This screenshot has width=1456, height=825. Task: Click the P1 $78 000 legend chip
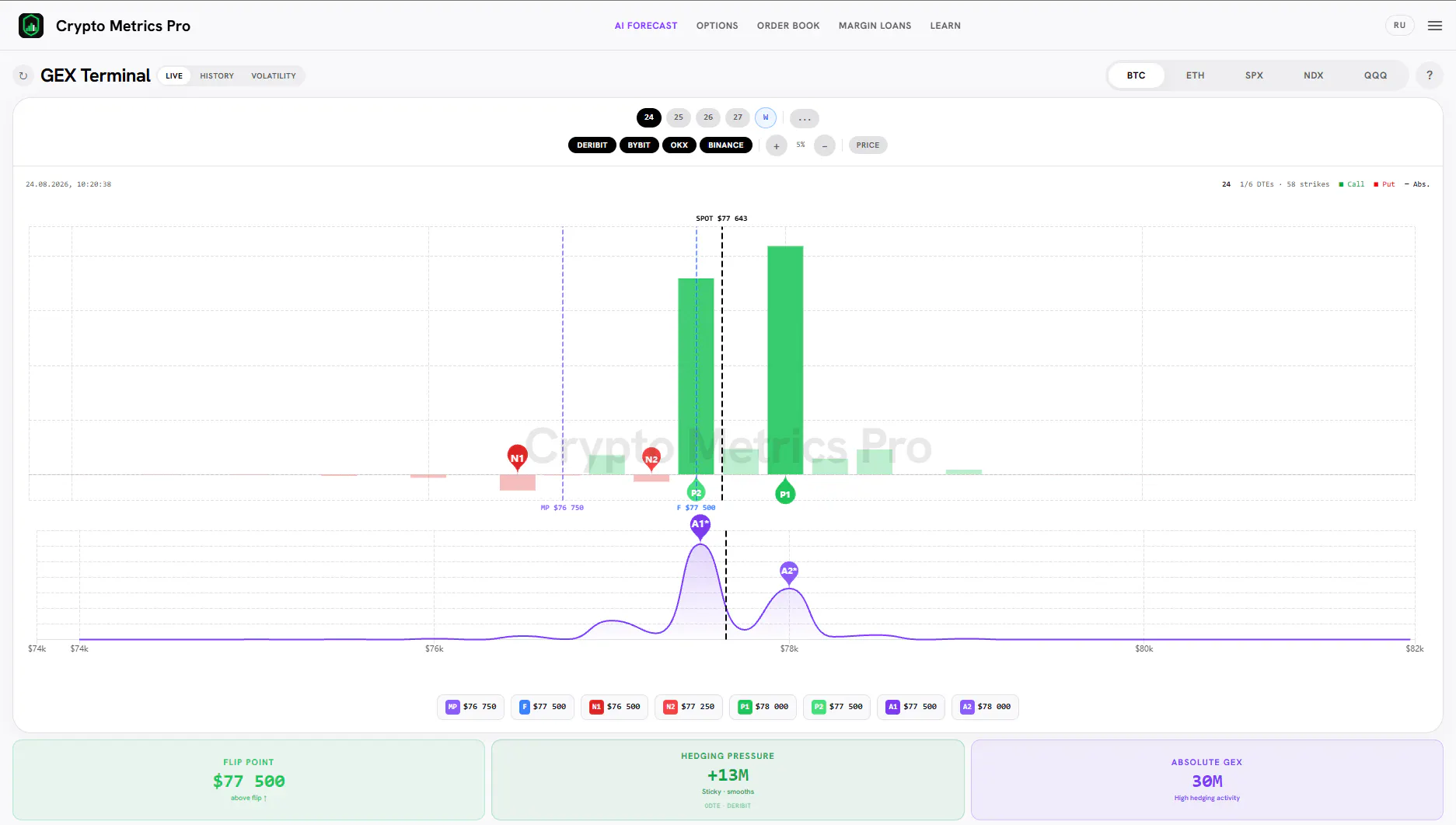(x=763, y=707)
